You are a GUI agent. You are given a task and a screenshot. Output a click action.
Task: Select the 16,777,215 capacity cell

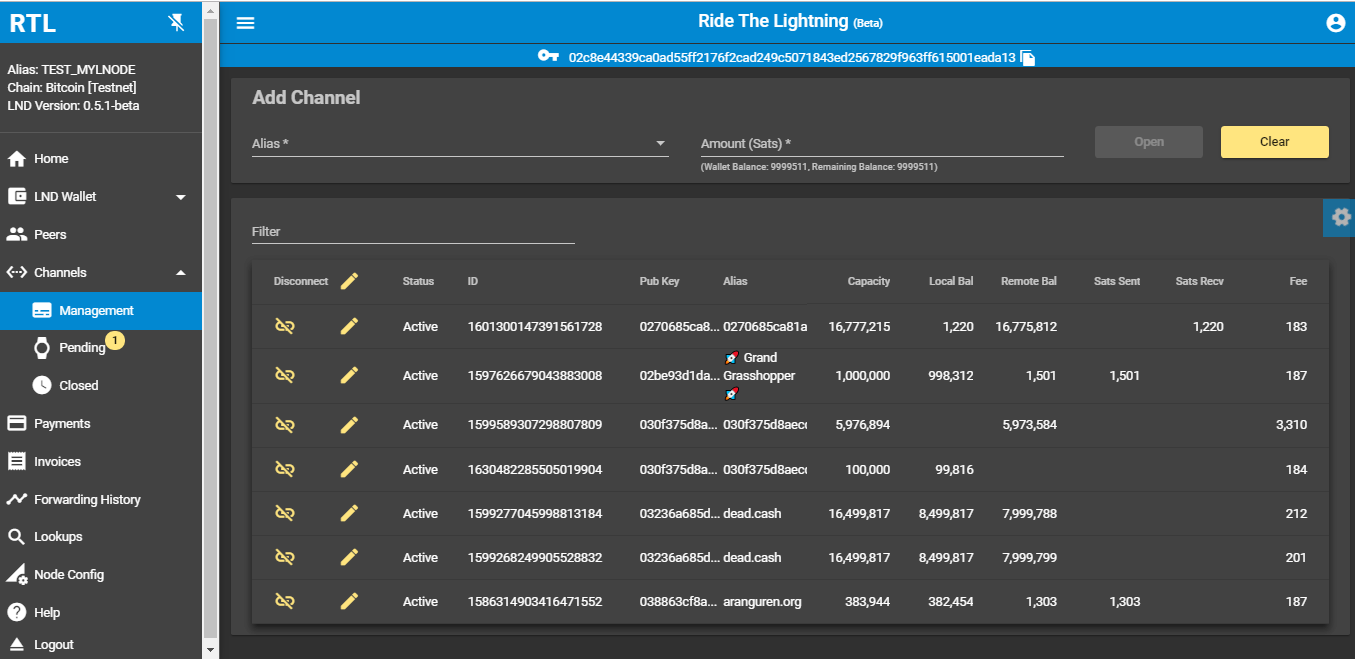859,326
